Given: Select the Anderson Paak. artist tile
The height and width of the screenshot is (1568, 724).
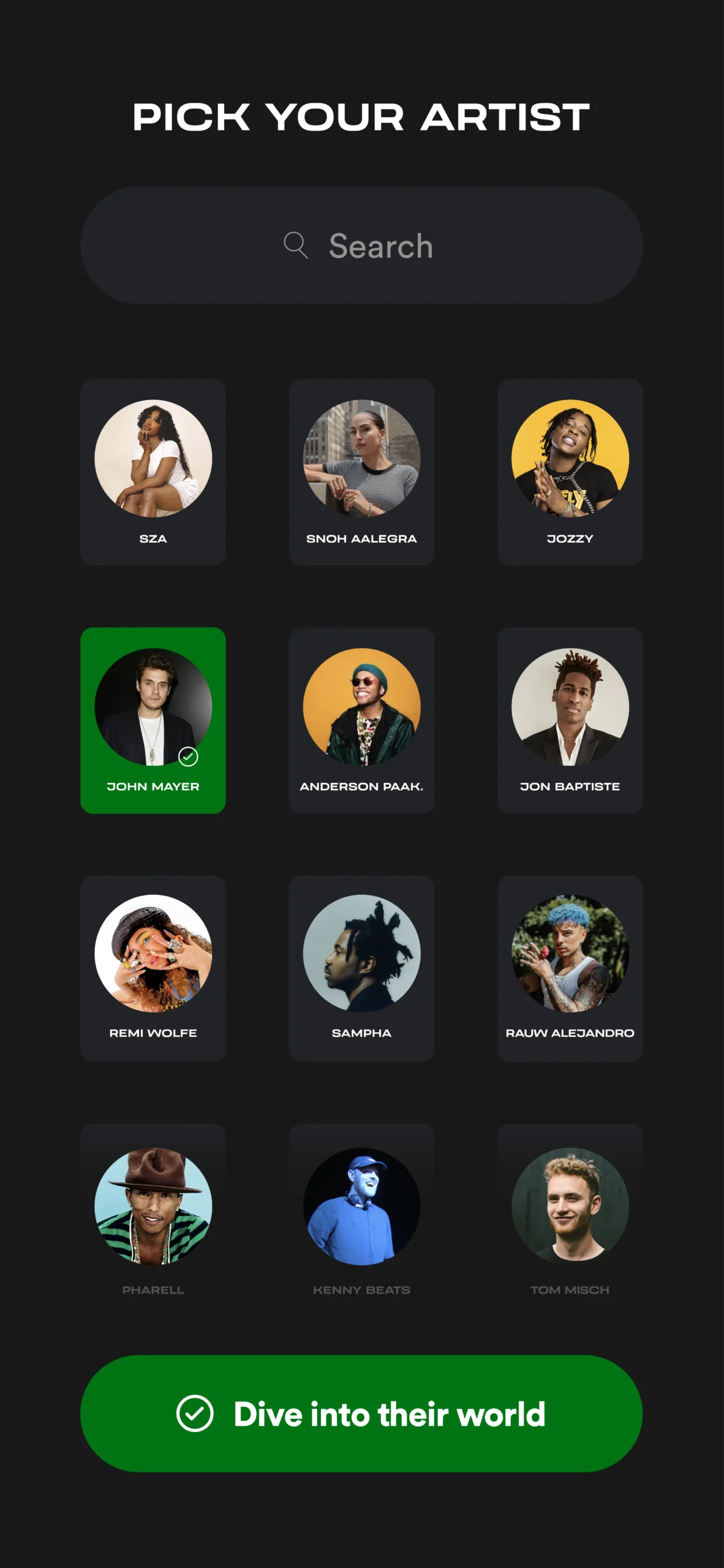Looking at the screenshot, I should tap(361, 720).
